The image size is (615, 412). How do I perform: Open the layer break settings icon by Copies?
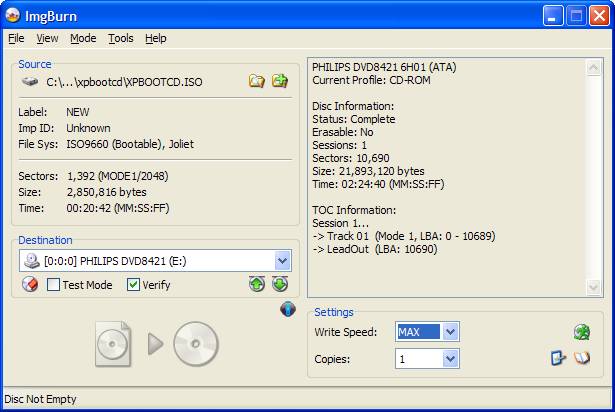tap(558, 358)
